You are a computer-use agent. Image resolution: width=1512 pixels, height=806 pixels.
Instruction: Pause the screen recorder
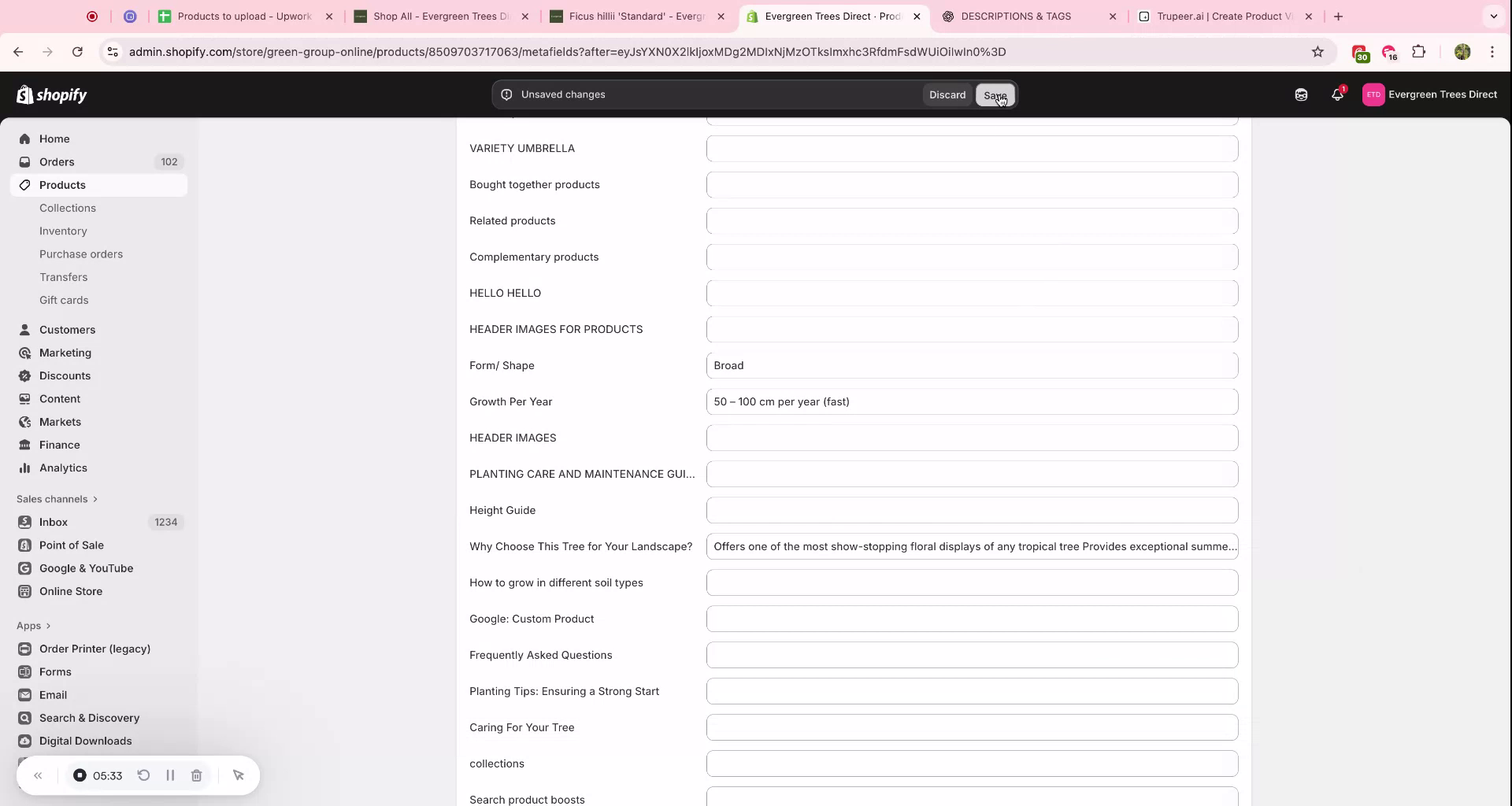170,775
